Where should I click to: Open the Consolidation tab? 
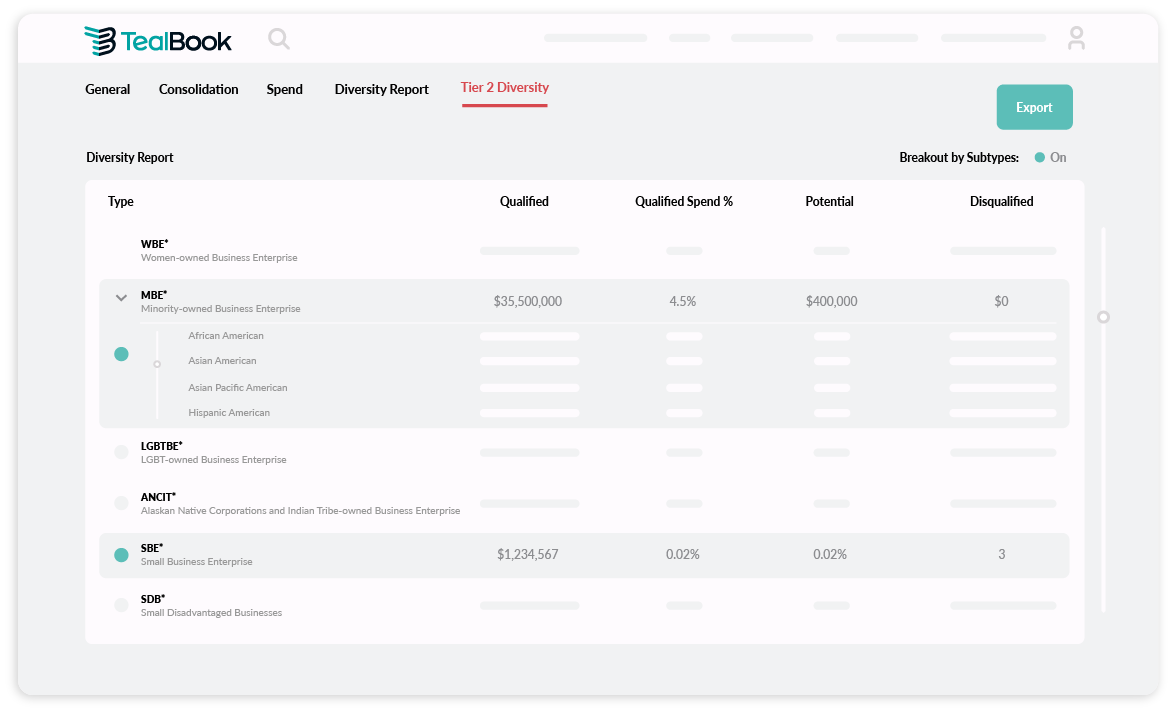coord(198,89)
